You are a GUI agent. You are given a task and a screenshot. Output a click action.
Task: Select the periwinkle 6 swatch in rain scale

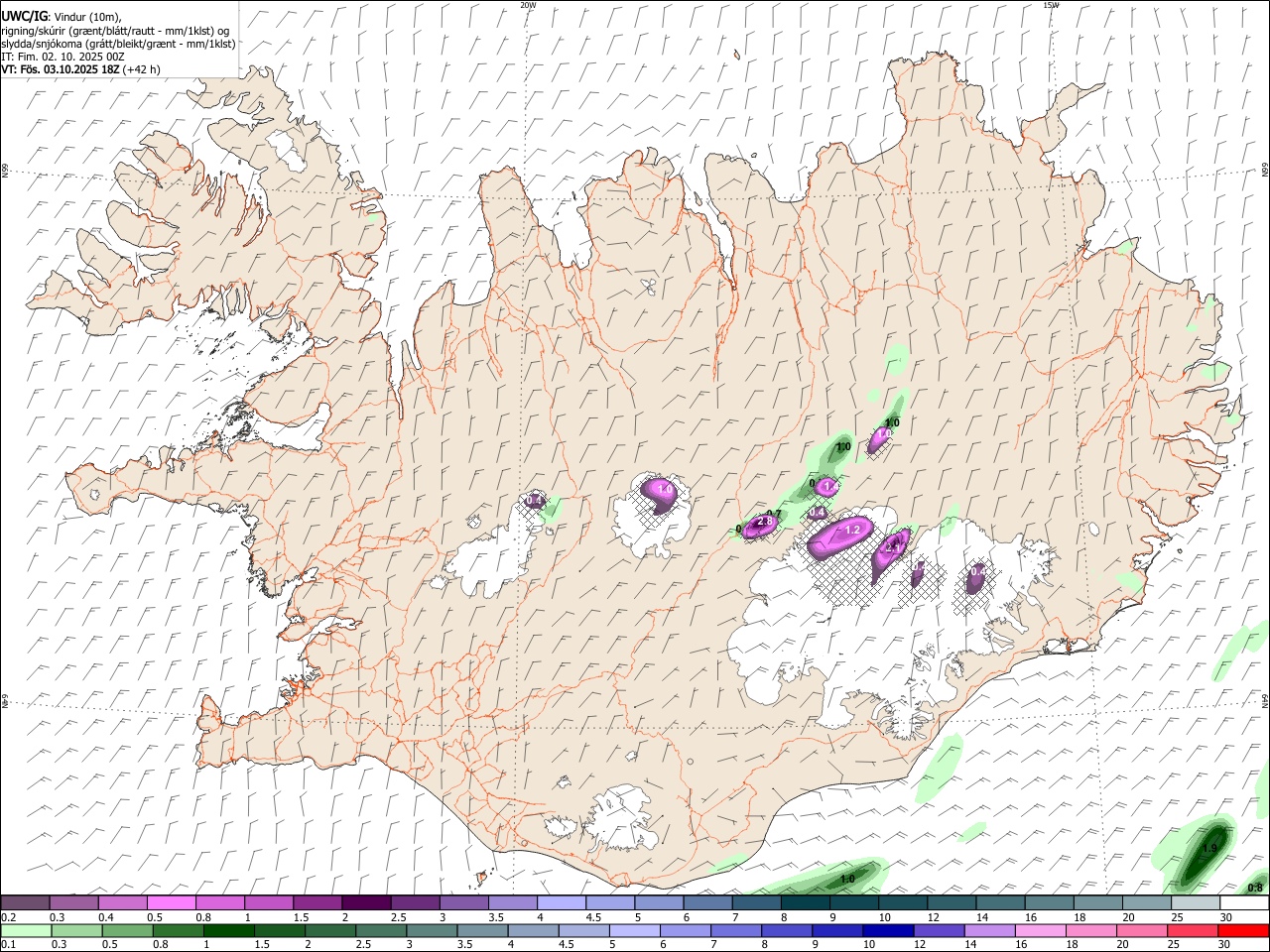pyautogui.click(x=685, y=930)
